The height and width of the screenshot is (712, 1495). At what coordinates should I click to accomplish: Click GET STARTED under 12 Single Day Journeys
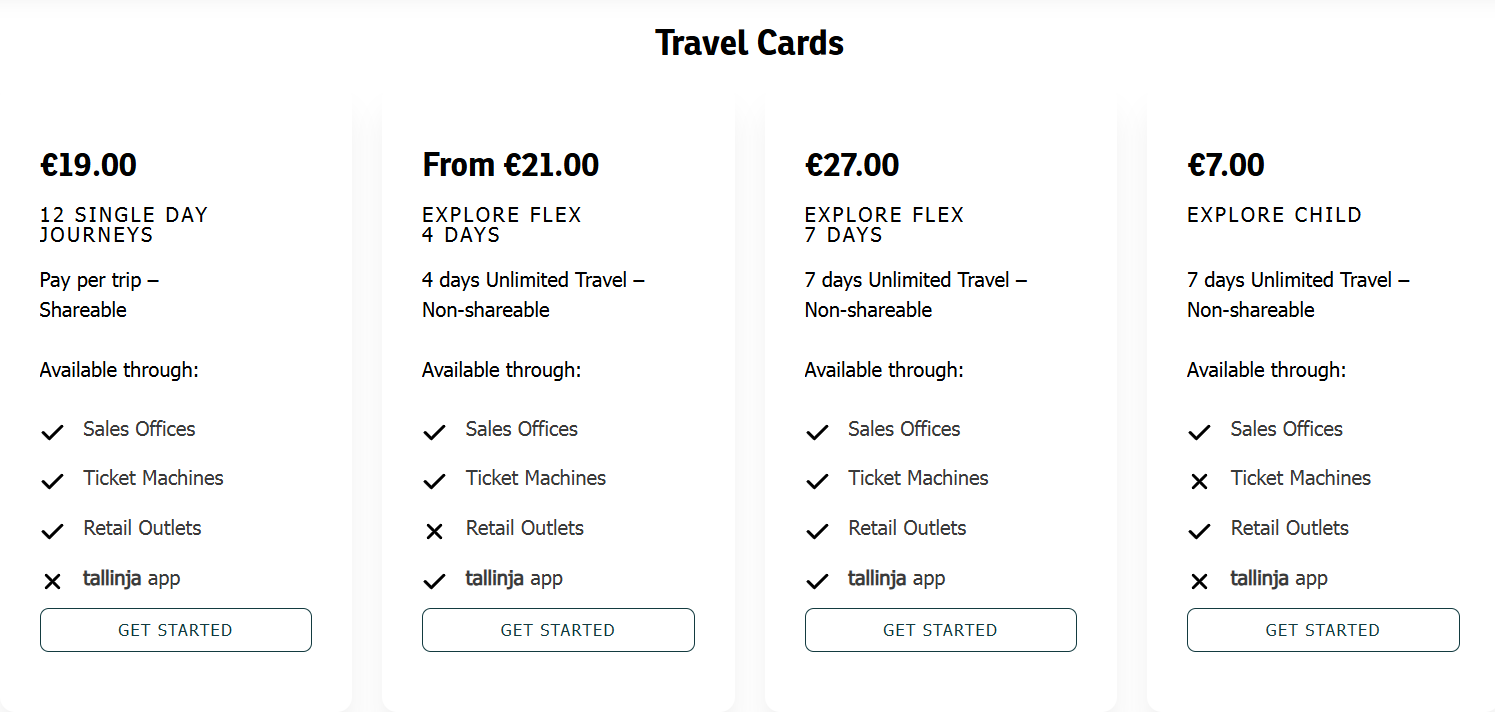tap(175, 630)
